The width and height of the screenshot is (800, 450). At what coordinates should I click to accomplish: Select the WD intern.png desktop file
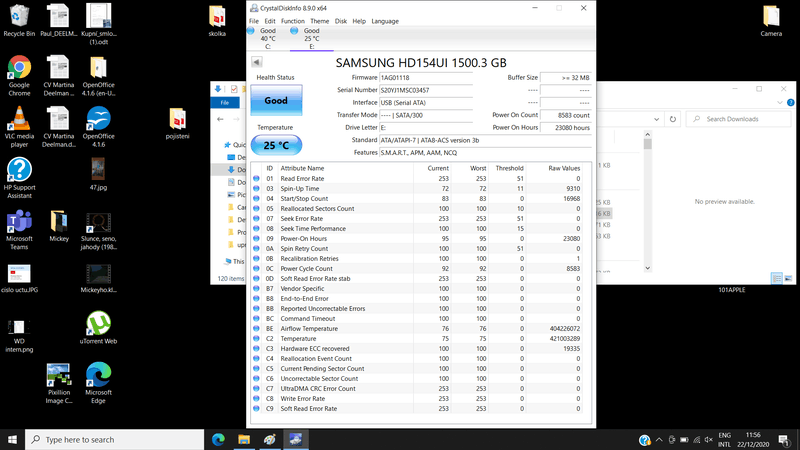click(x=19, y=336)
